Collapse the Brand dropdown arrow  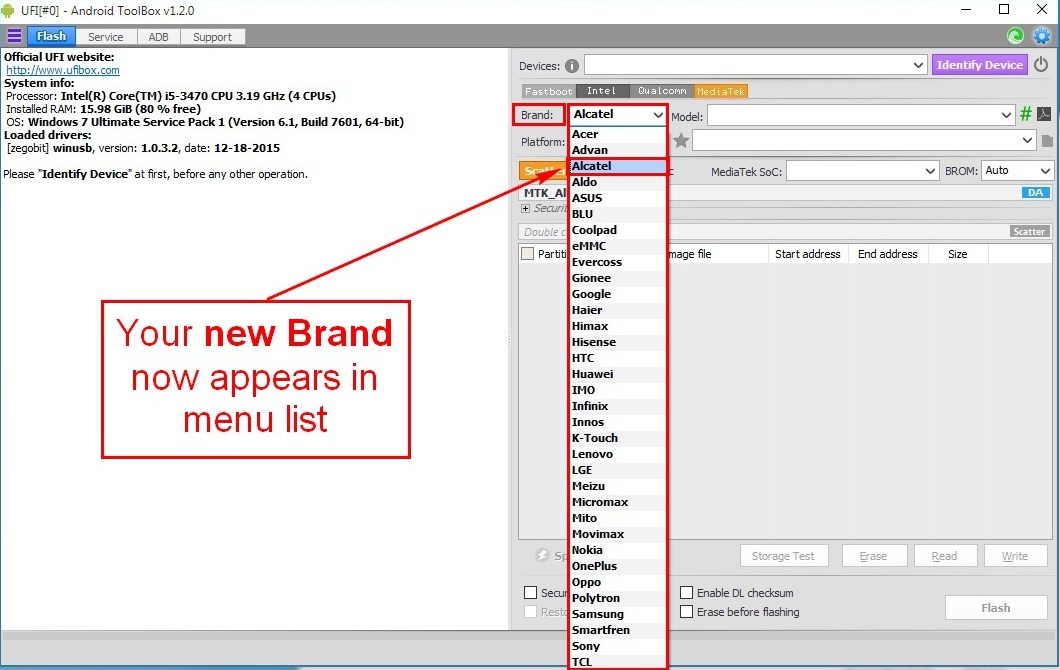pos(658,115)
